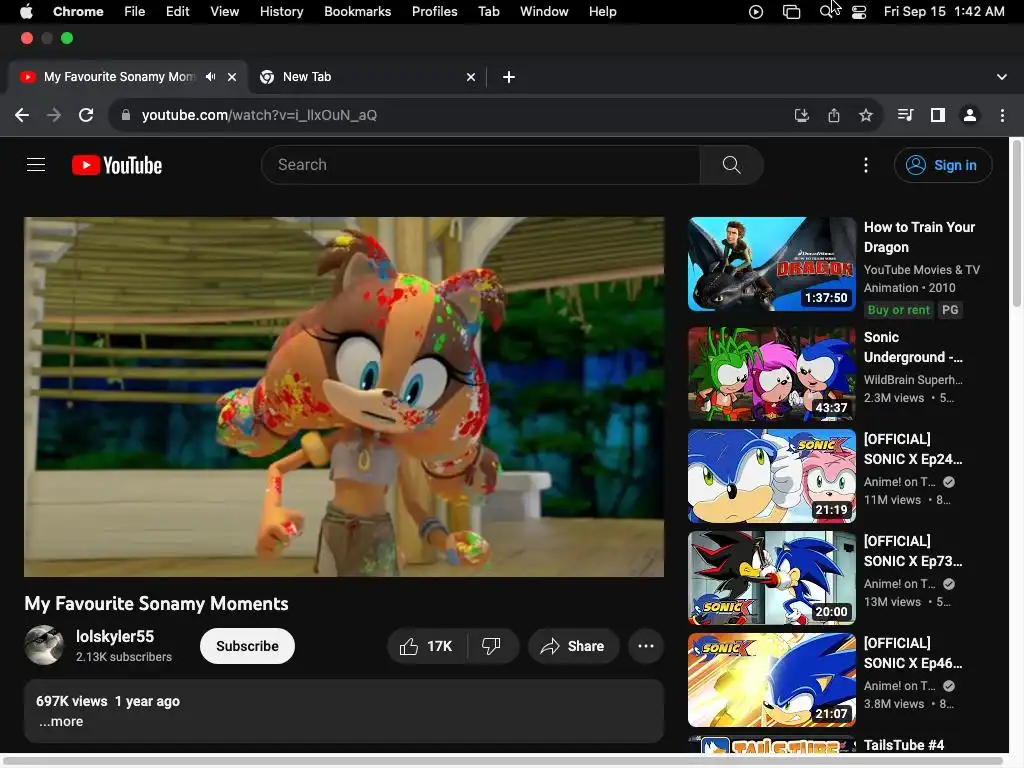The width and height of the screenshot is (1024, 768).
Task: Open the Help menu
Action: [x=602, y=12]
